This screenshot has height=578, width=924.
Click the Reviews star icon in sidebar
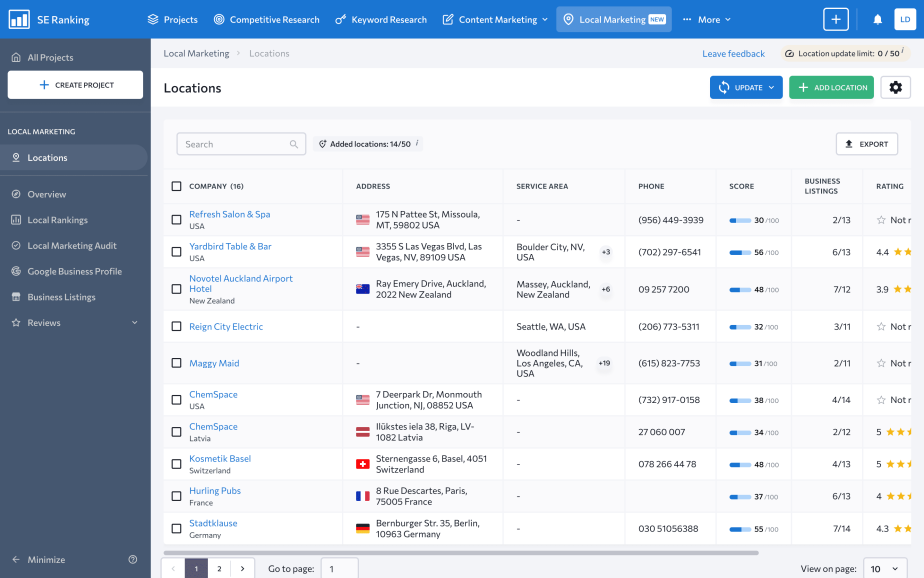tap(16, 323)
